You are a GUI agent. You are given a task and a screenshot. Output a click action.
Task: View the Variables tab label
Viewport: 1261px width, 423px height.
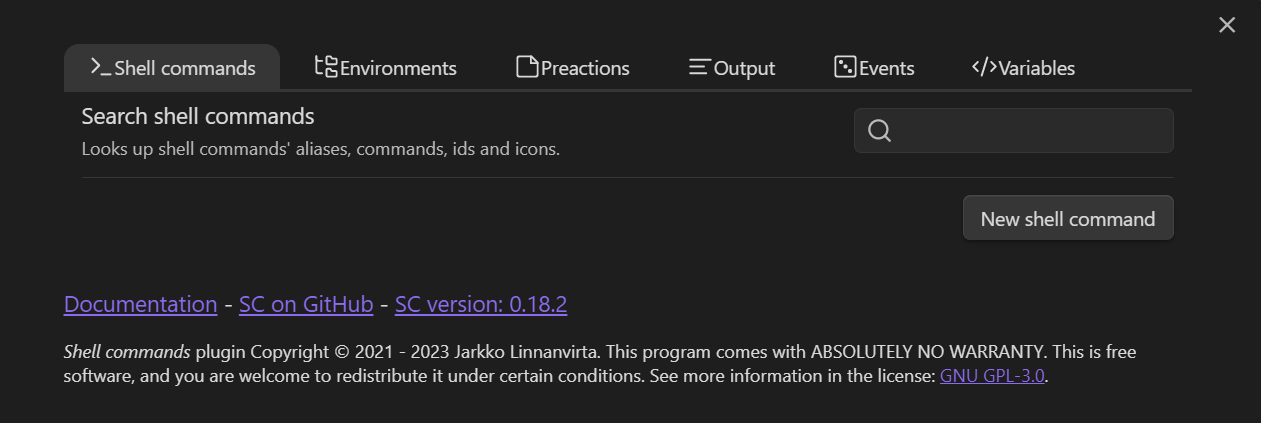(x=1037, y=68)
